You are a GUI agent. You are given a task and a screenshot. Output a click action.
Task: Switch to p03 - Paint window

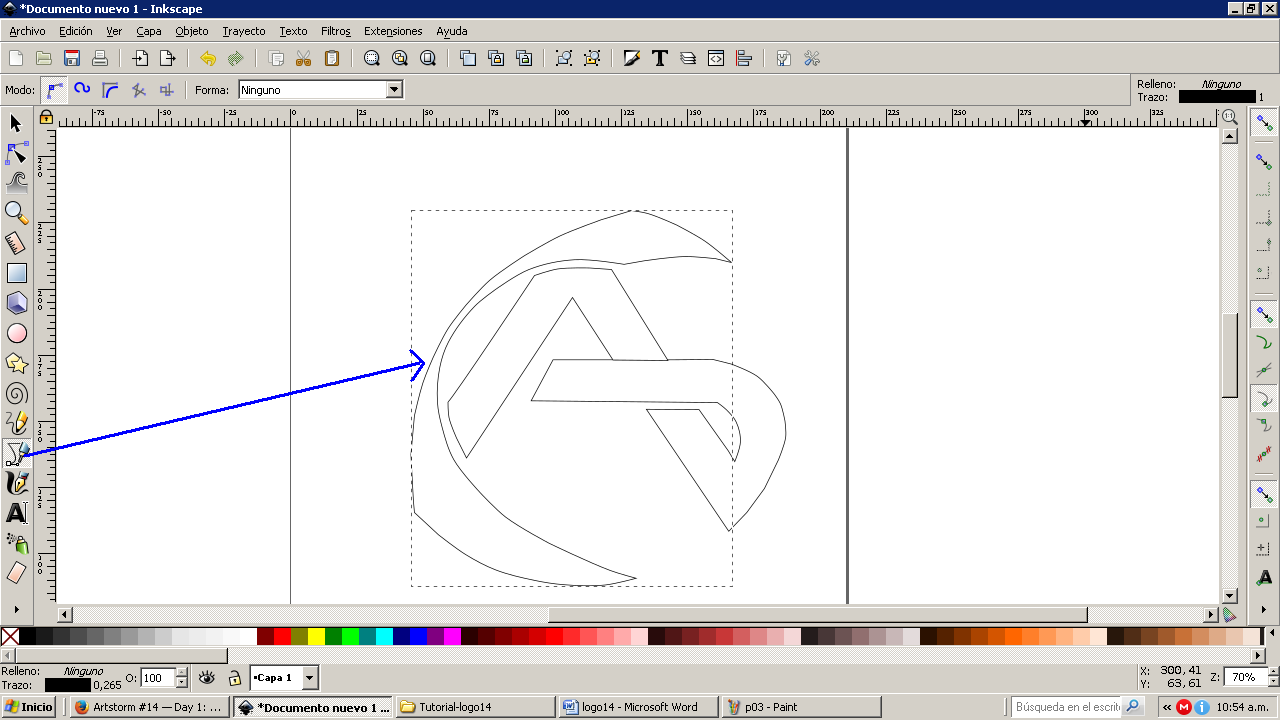point(800,707)
